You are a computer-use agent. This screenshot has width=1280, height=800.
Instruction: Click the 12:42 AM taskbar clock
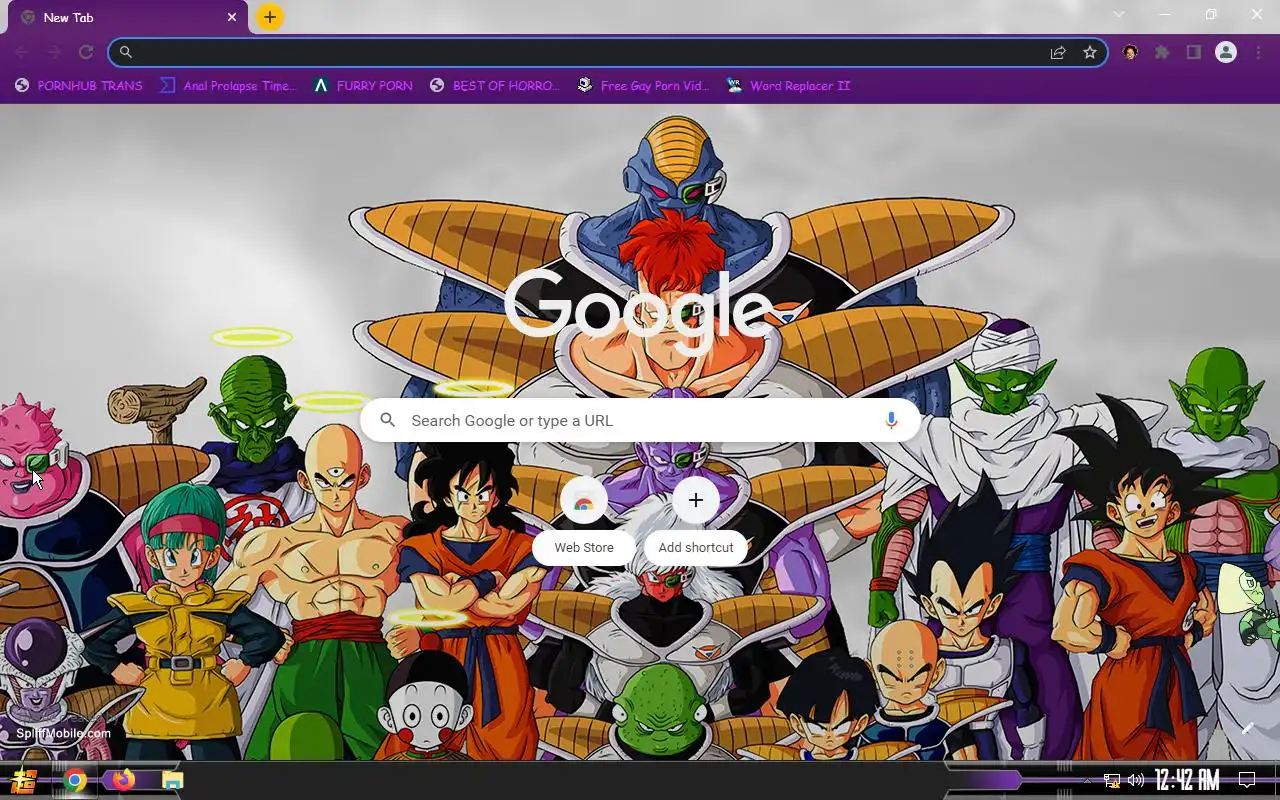(1186, 781)
